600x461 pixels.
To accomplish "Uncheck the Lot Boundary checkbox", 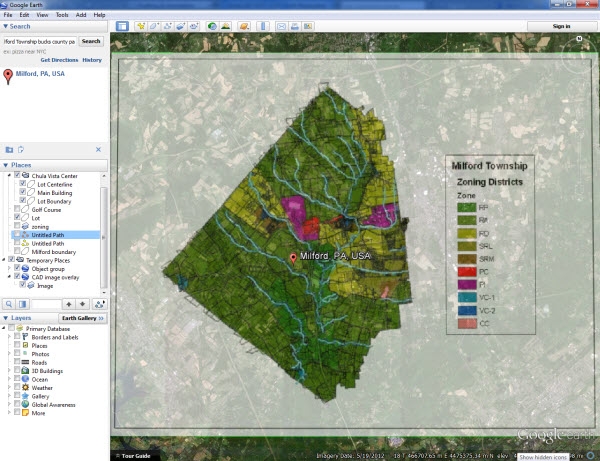I will [x=23, y=200].
